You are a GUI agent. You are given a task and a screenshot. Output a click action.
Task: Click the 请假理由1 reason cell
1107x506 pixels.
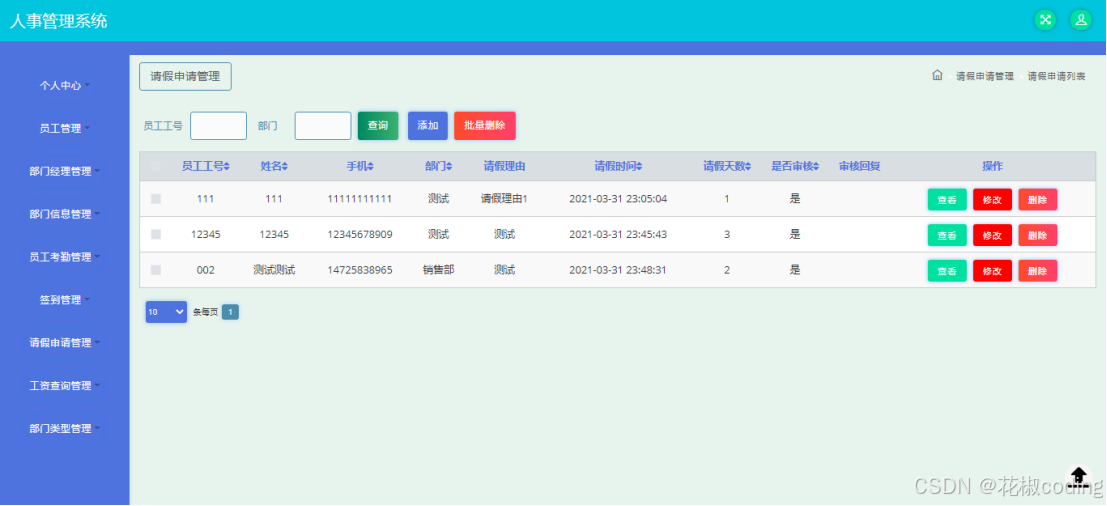(x=504, y=199)
